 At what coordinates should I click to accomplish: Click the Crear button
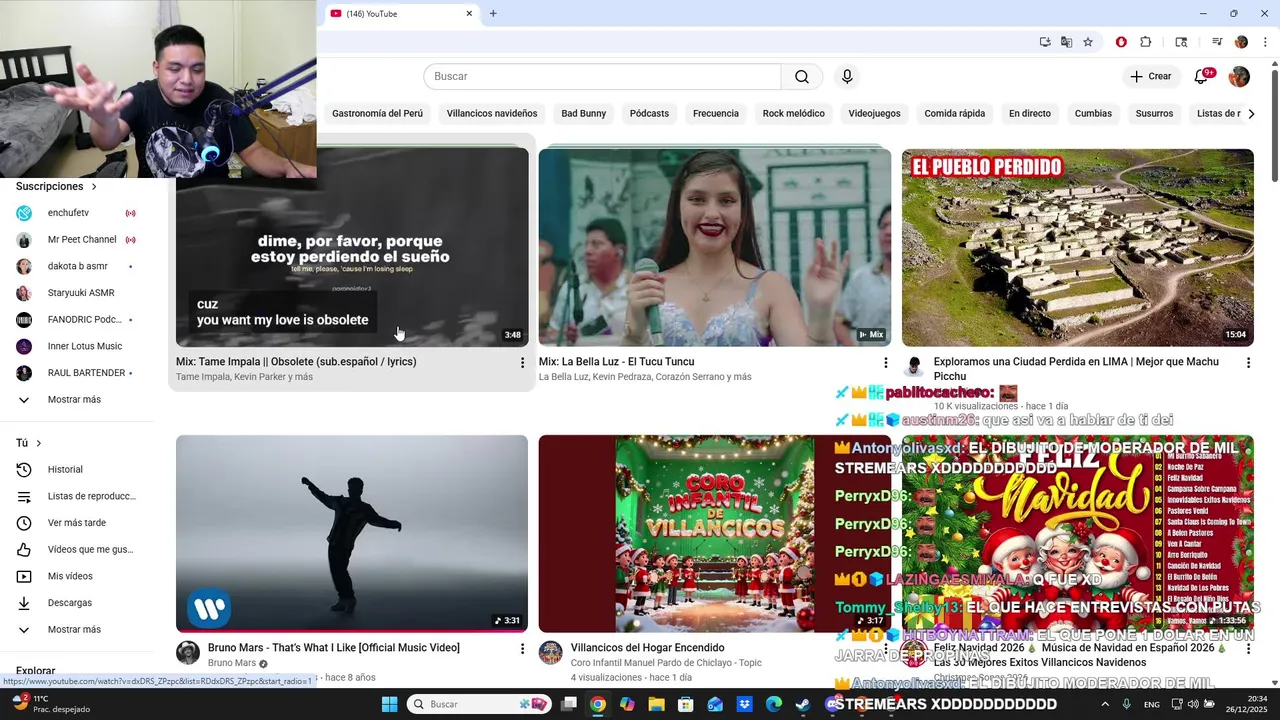[x=1151, y=77]
